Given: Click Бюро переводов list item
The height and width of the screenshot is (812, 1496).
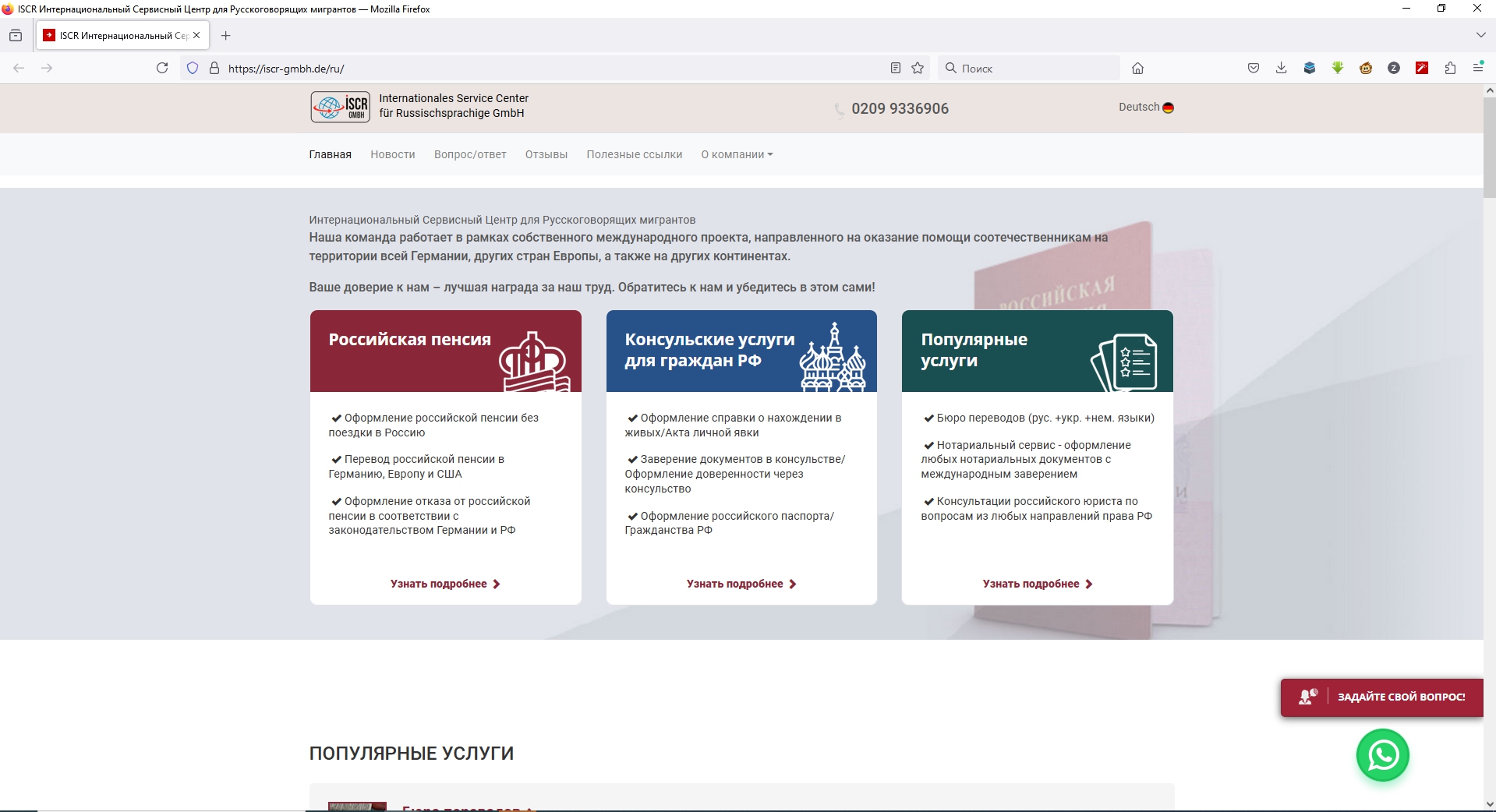Looking at the screenshot, I should click(1039, 418).
